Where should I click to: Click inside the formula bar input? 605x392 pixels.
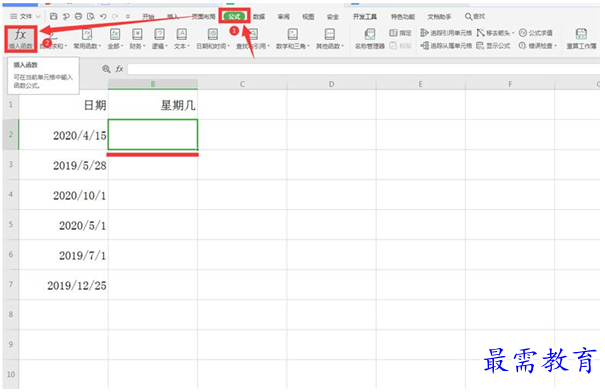coord(363,69)
